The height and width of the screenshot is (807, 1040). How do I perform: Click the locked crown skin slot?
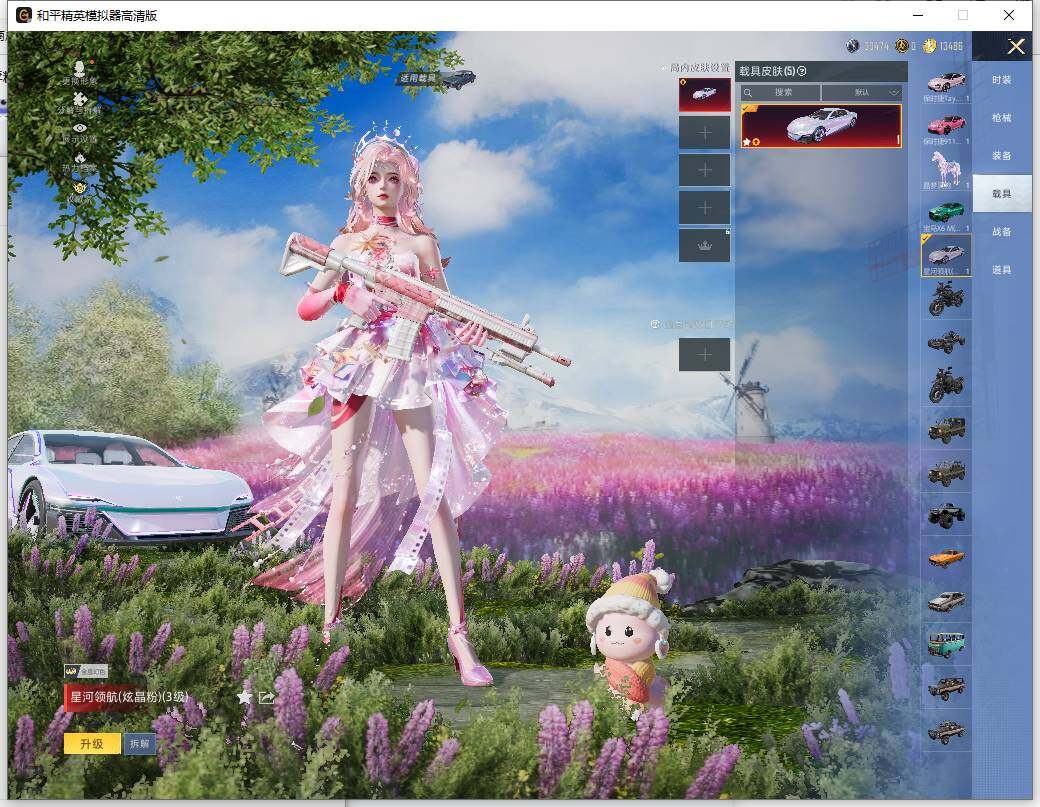pos(704,245)
